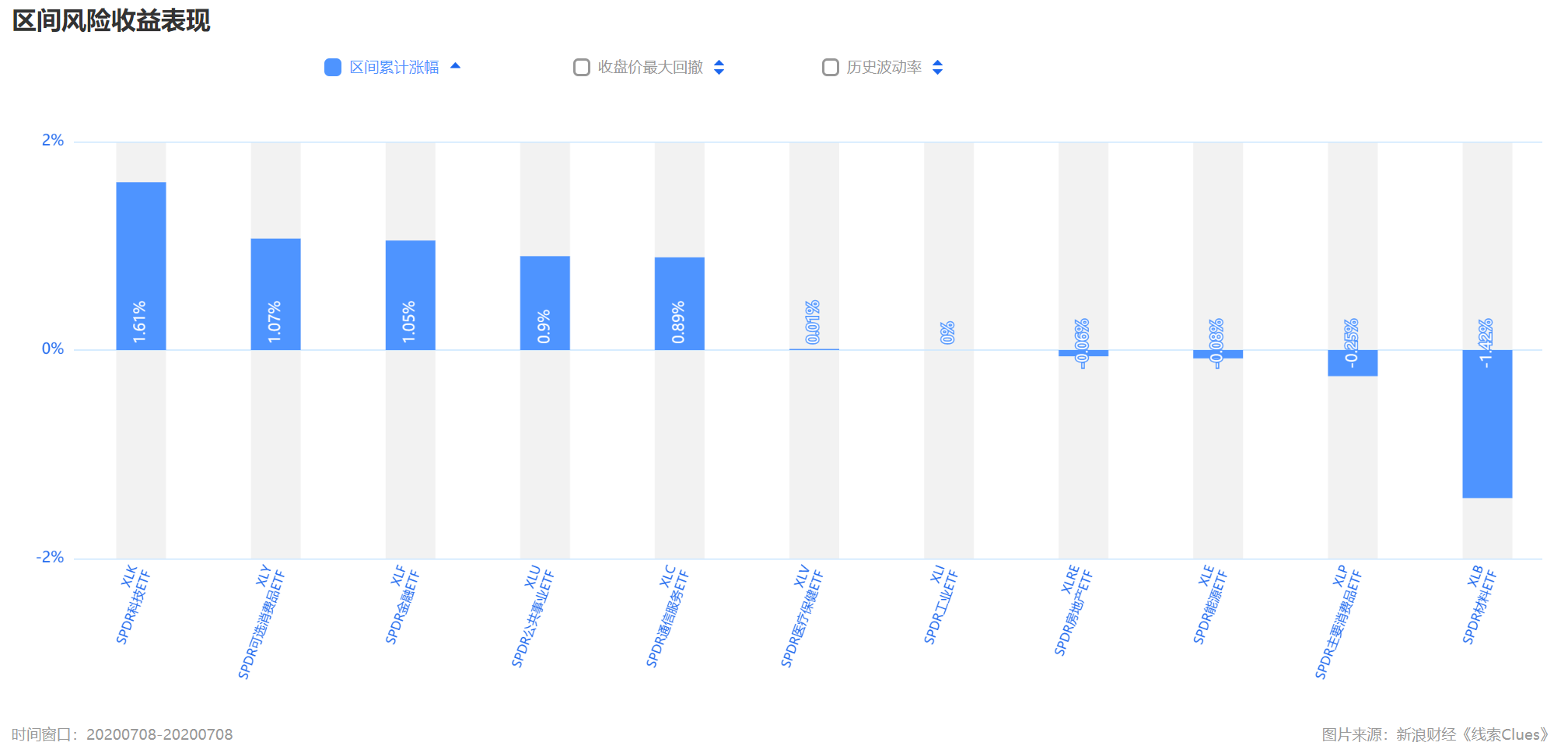The height and width of the screenshot is (753, 1568).
Task: Click the XLK SPDR科技ETF axis label
Action: pos(133,604)
